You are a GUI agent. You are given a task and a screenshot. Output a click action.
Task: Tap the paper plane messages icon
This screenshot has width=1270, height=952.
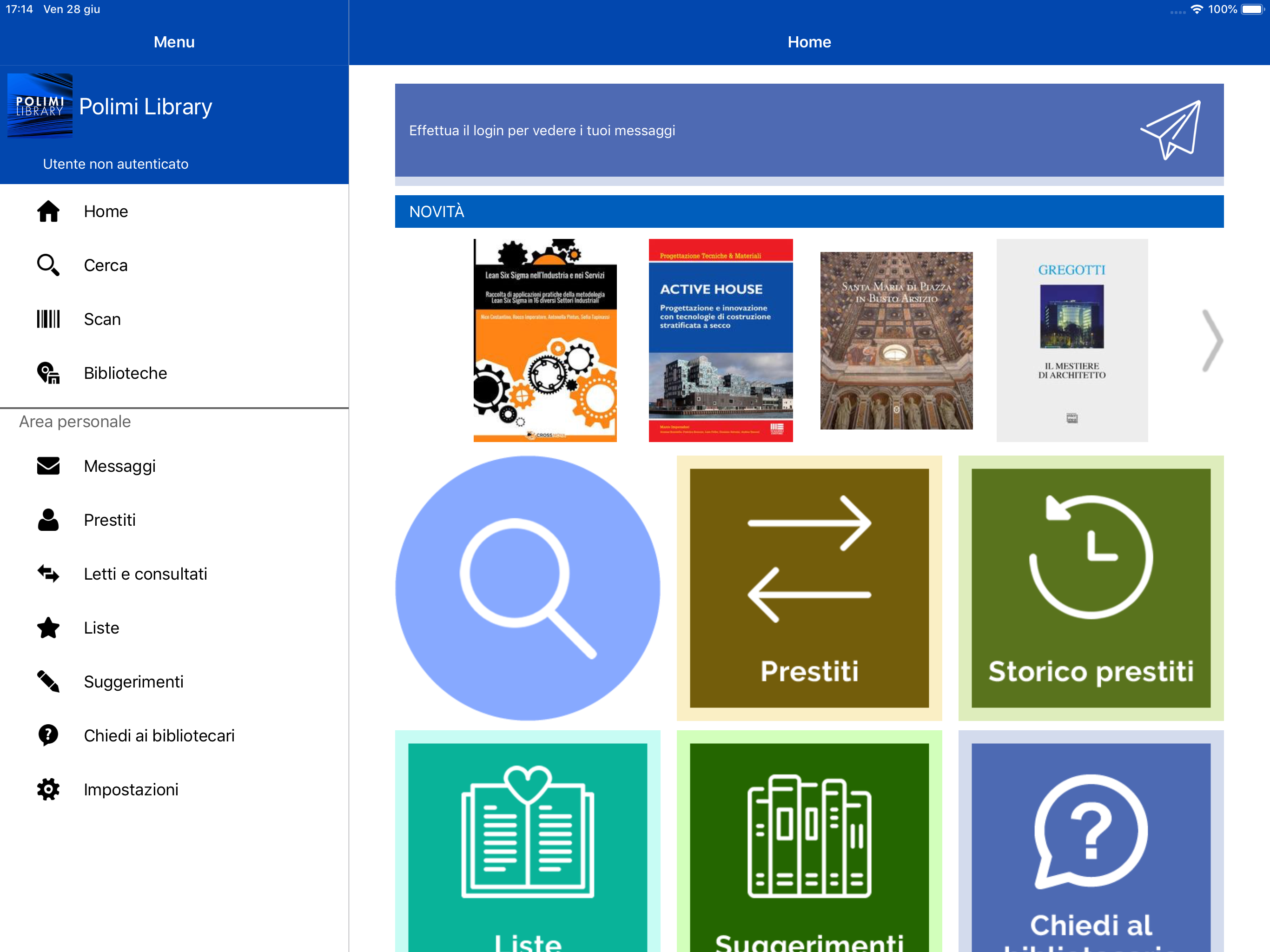(1171, 130)
